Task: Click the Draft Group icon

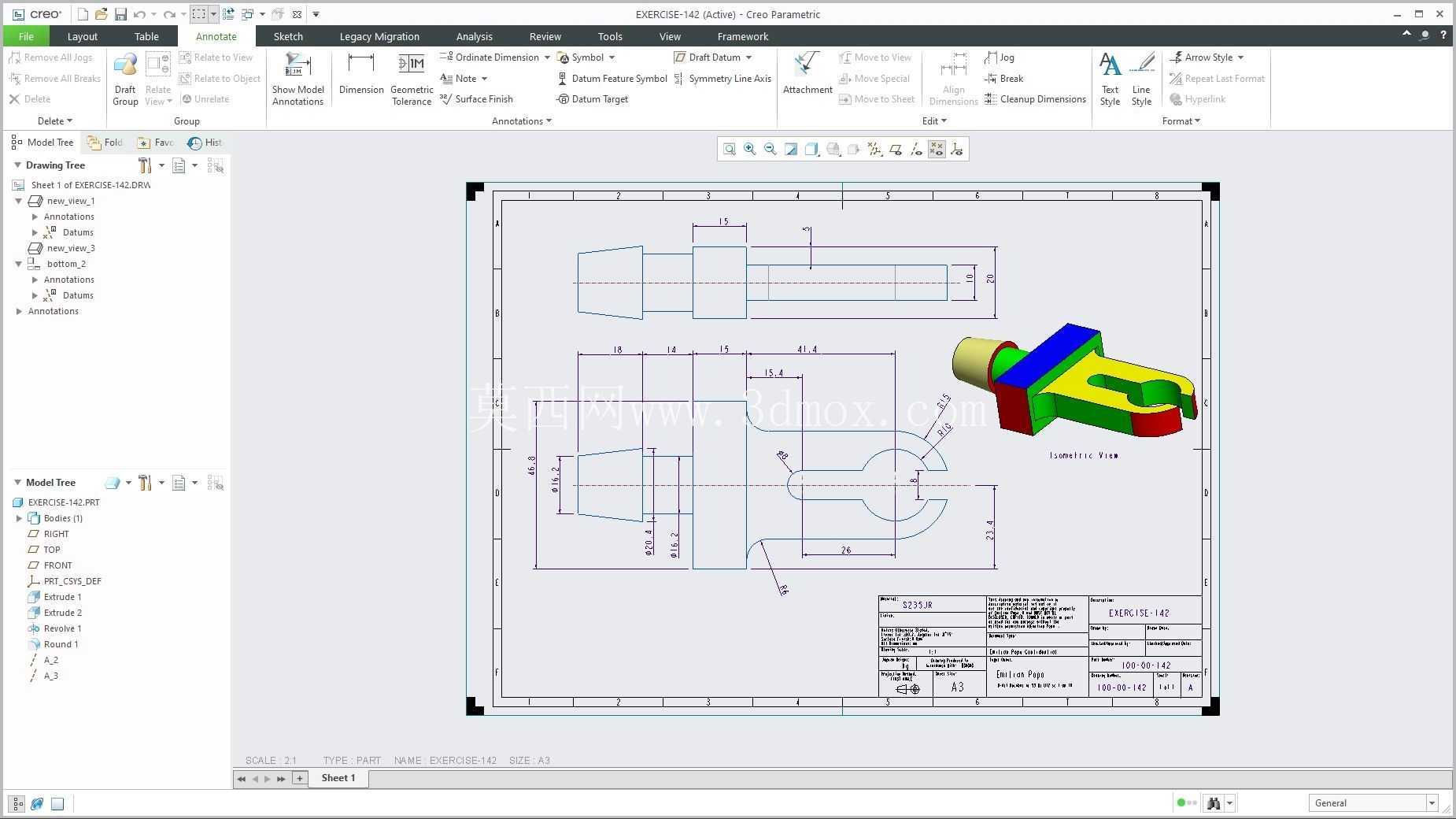Action: pyautogui.click(x=125, y=79)
